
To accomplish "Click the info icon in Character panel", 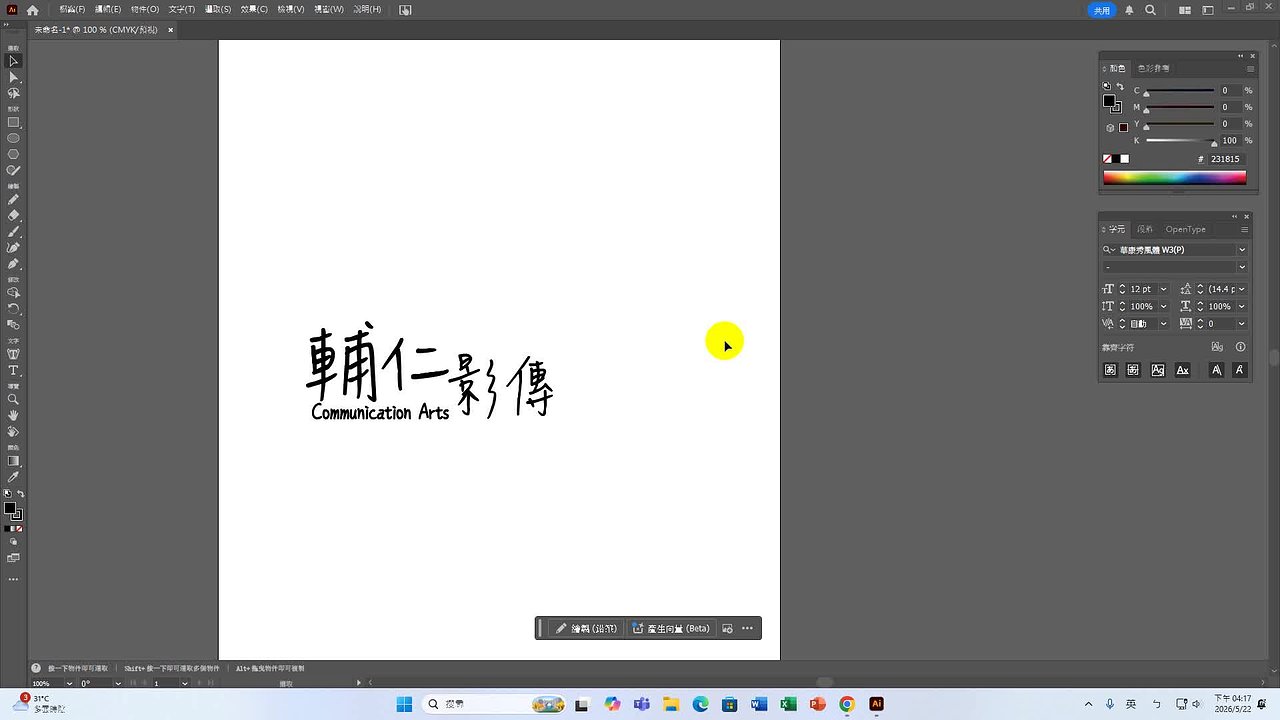I will (x=1241, y=347).
